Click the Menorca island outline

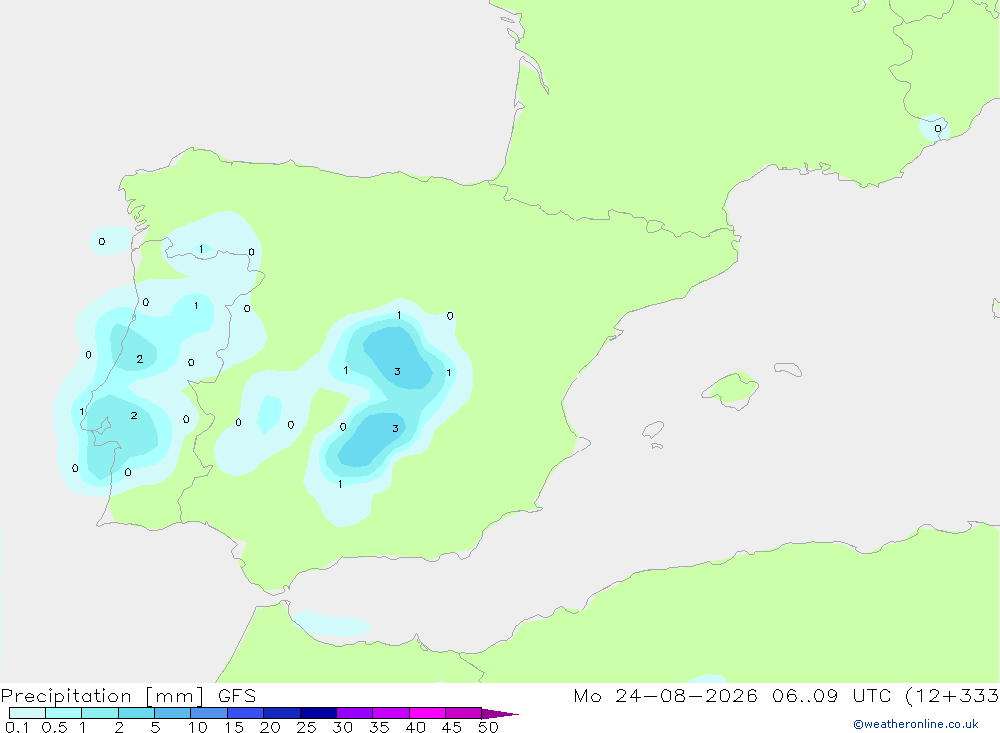click(788, 369)
